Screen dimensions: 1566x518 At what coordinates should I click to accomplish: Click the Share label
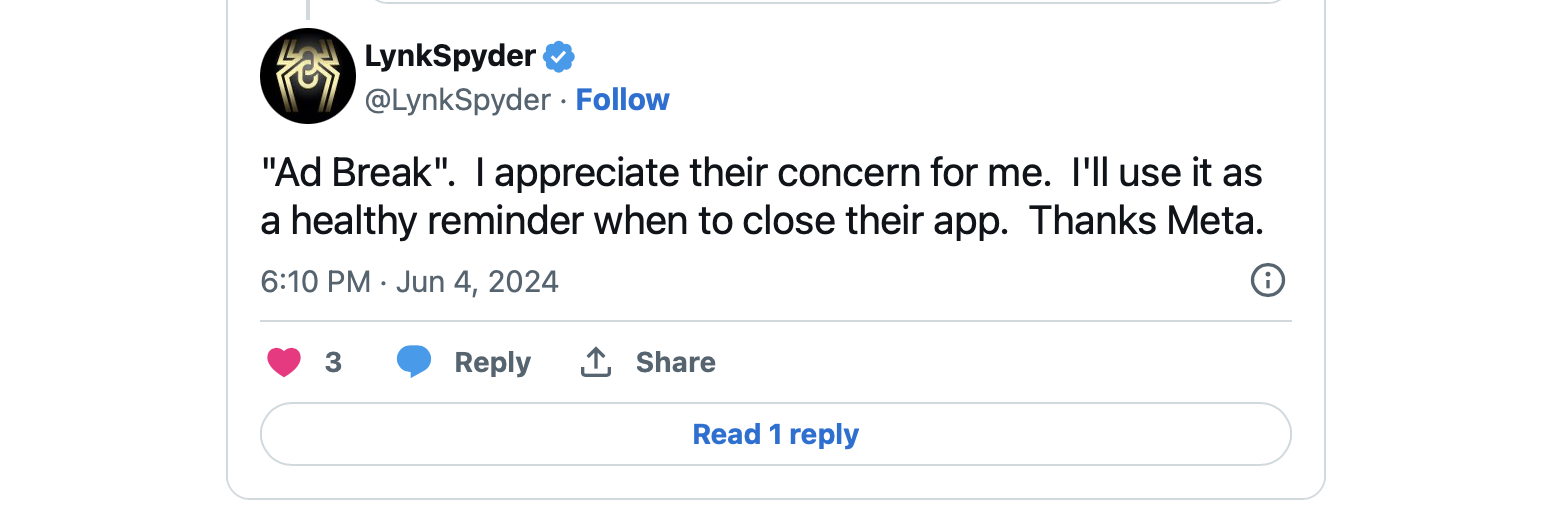click(675, 362)
